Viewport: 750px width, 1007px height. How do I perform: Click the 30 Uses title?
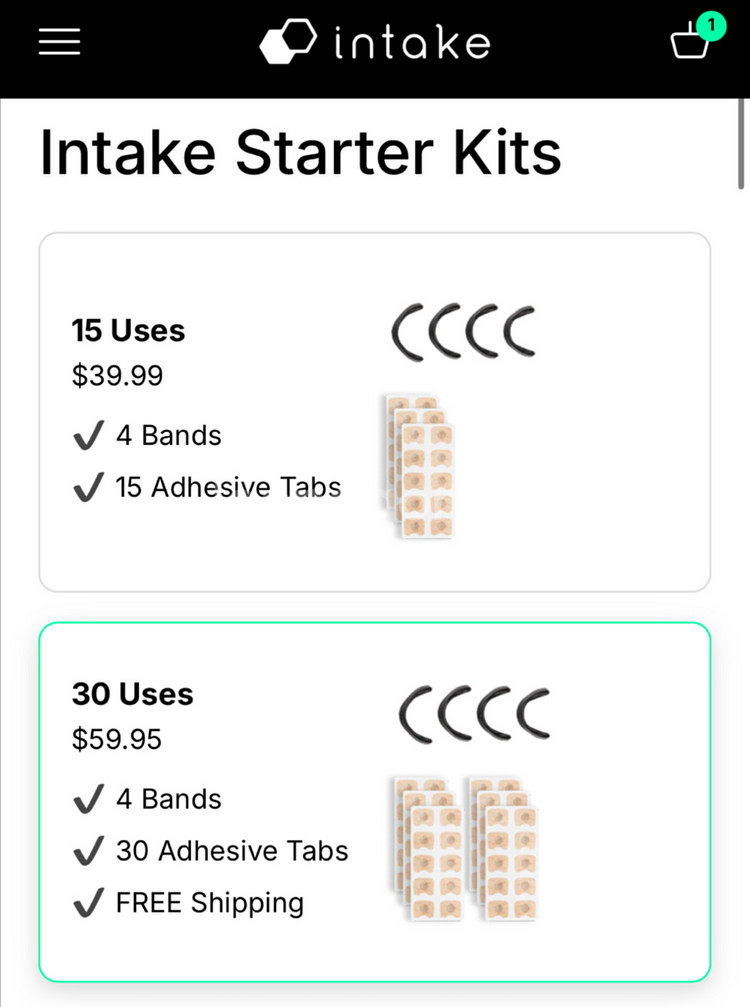(x=132, y=694)
